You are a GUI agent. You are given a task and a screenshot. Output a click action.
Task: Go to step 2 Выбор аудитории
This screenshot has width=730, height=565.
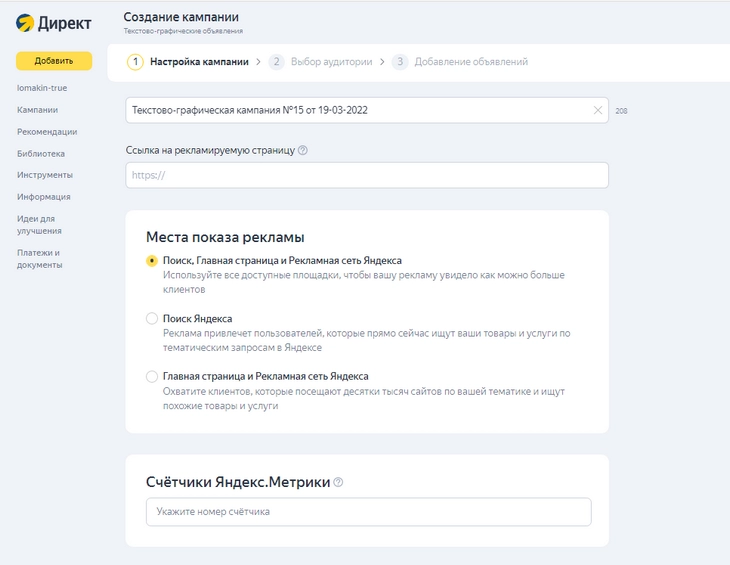tap(321, 62)
